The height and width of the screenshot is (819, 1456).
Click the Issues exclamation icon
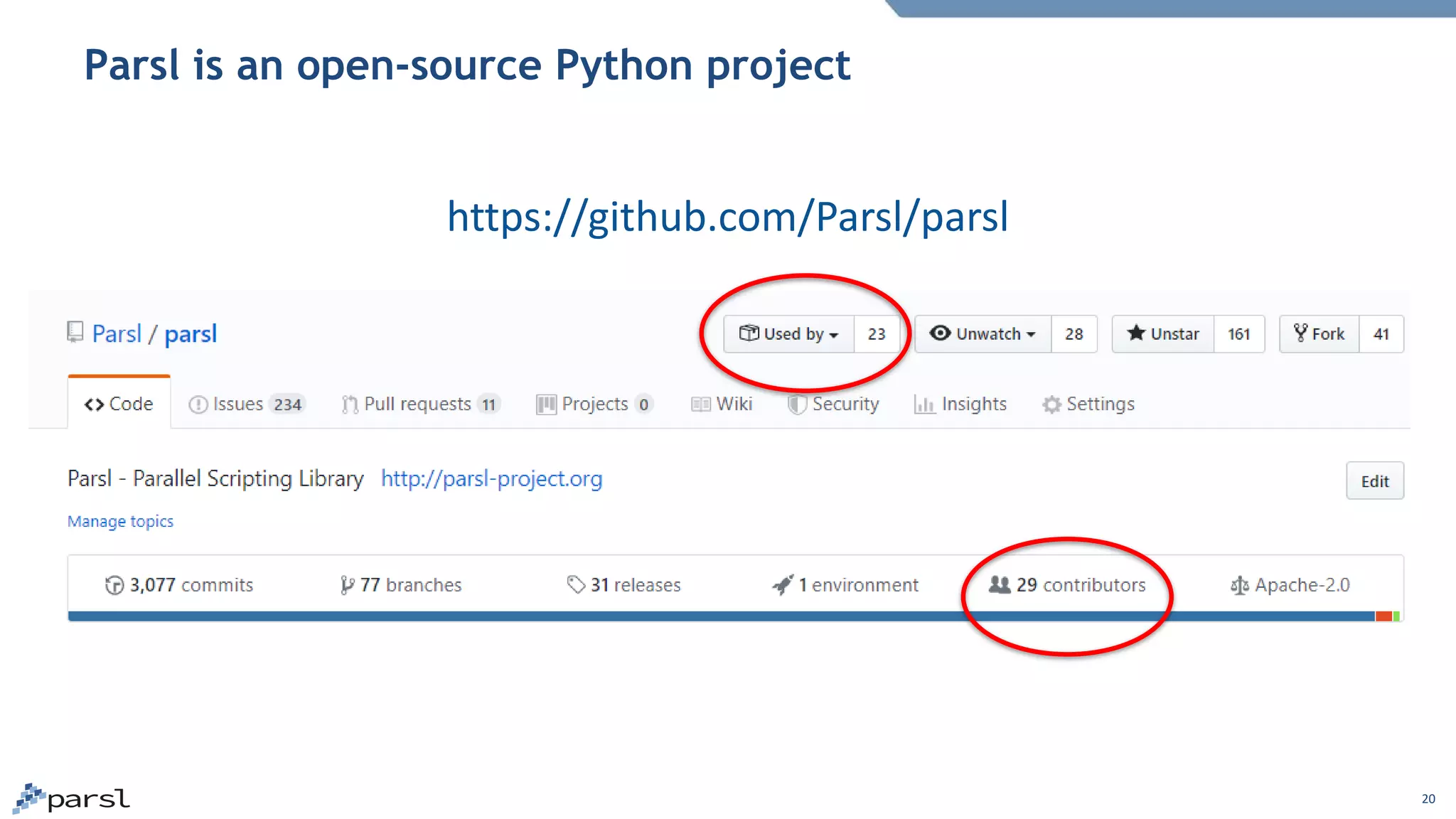click(x=198, y=405)
